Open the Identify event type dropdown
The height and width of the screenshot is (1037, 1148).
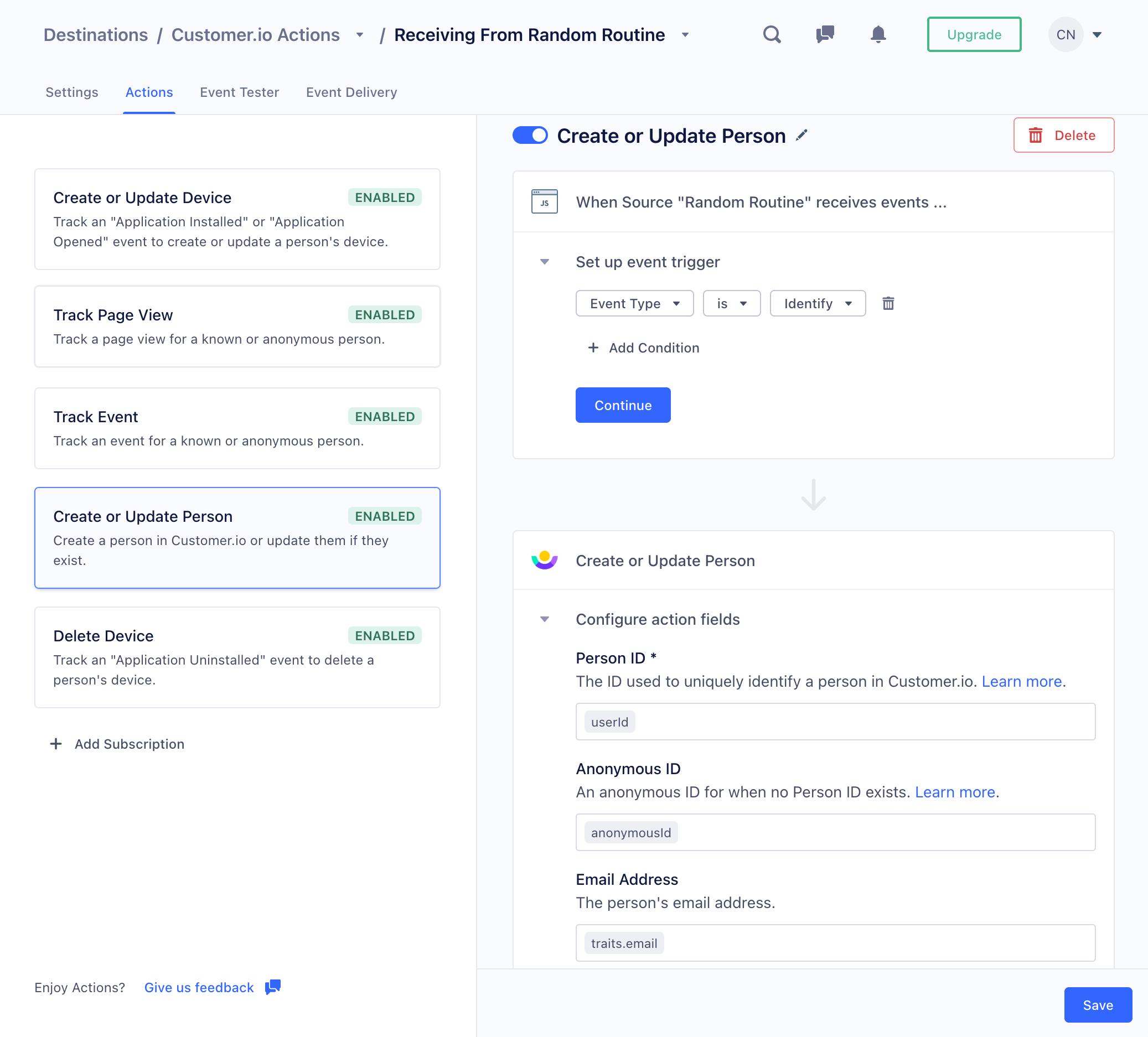click(x=817, y=303)
